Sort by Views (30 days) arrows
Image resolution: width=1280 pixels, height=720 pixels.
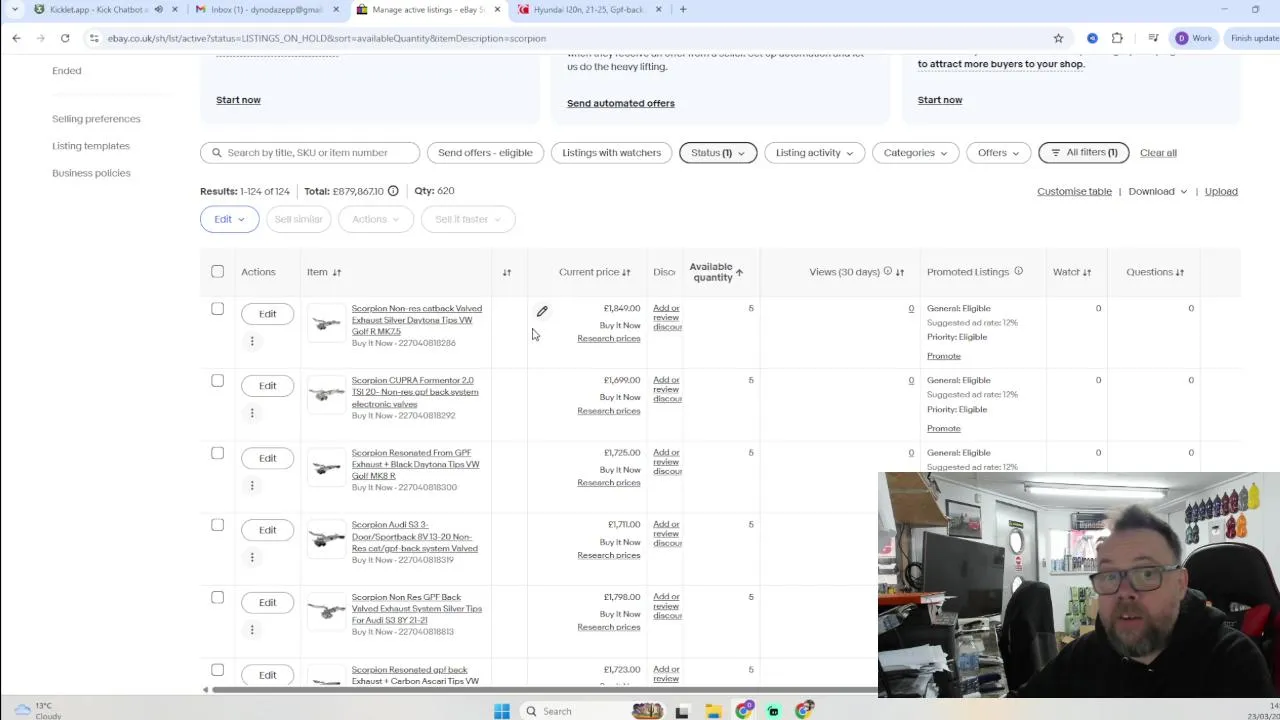click(x=900, y=272)
